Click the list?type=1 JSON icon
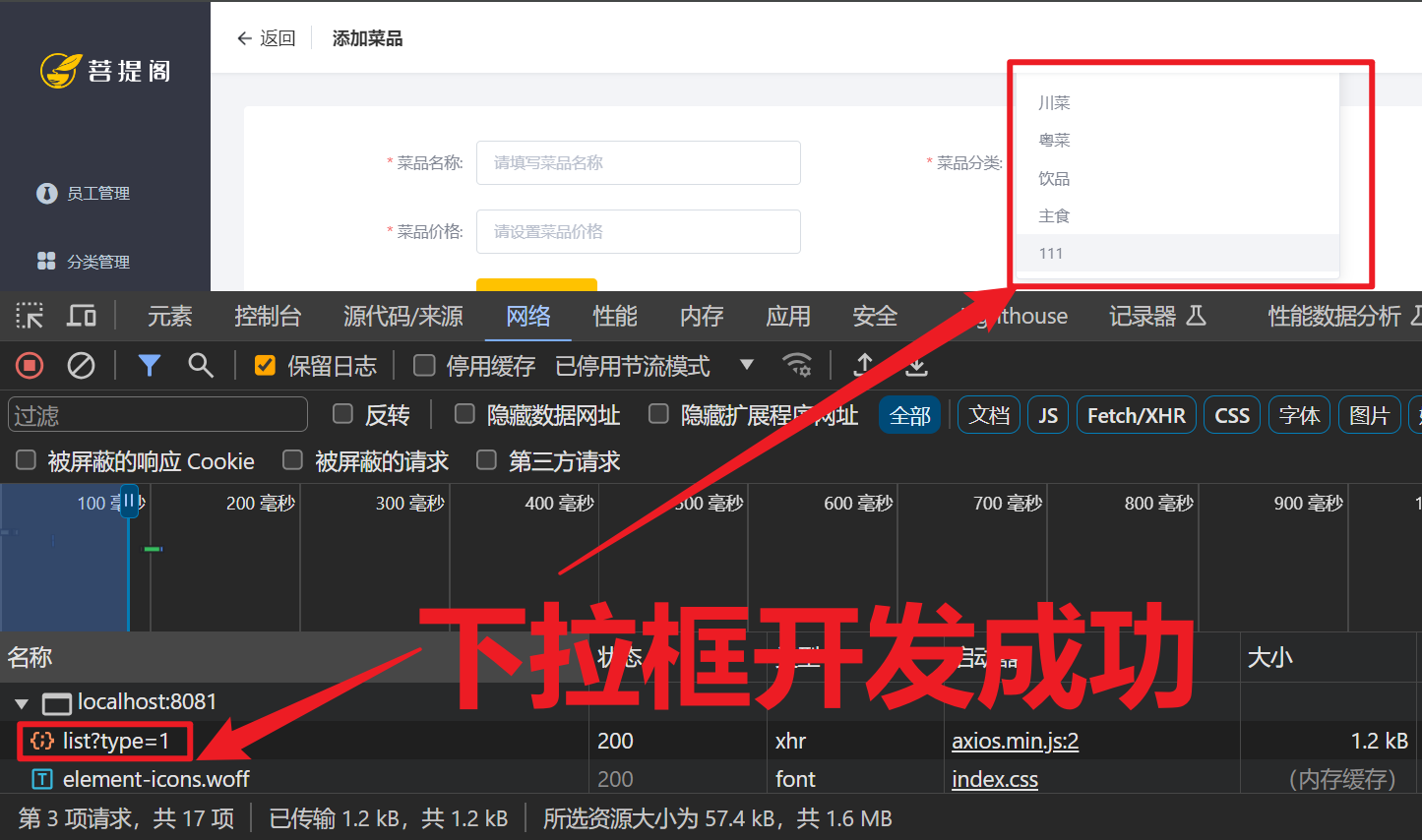This screenshot has height=840, width=1422. coord(42,741)
